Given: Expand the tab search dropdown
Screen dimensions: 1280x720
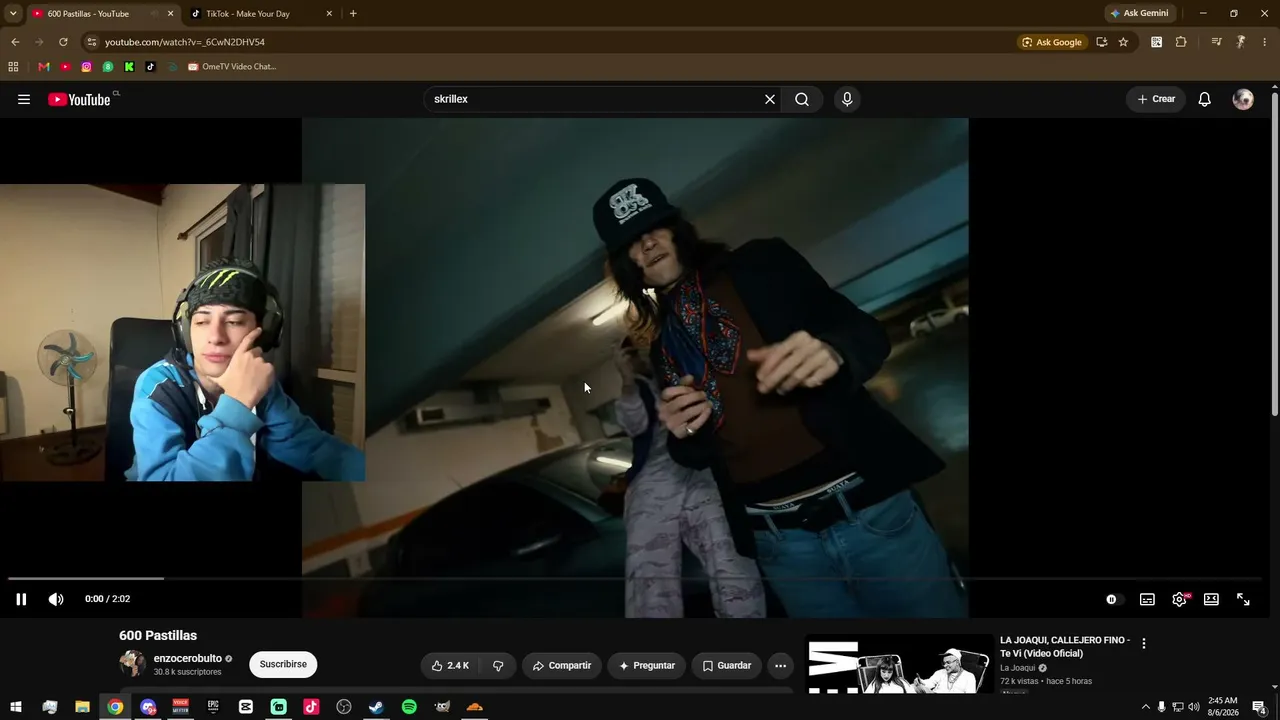Looking at the screenshot, I should click(13, 14).
